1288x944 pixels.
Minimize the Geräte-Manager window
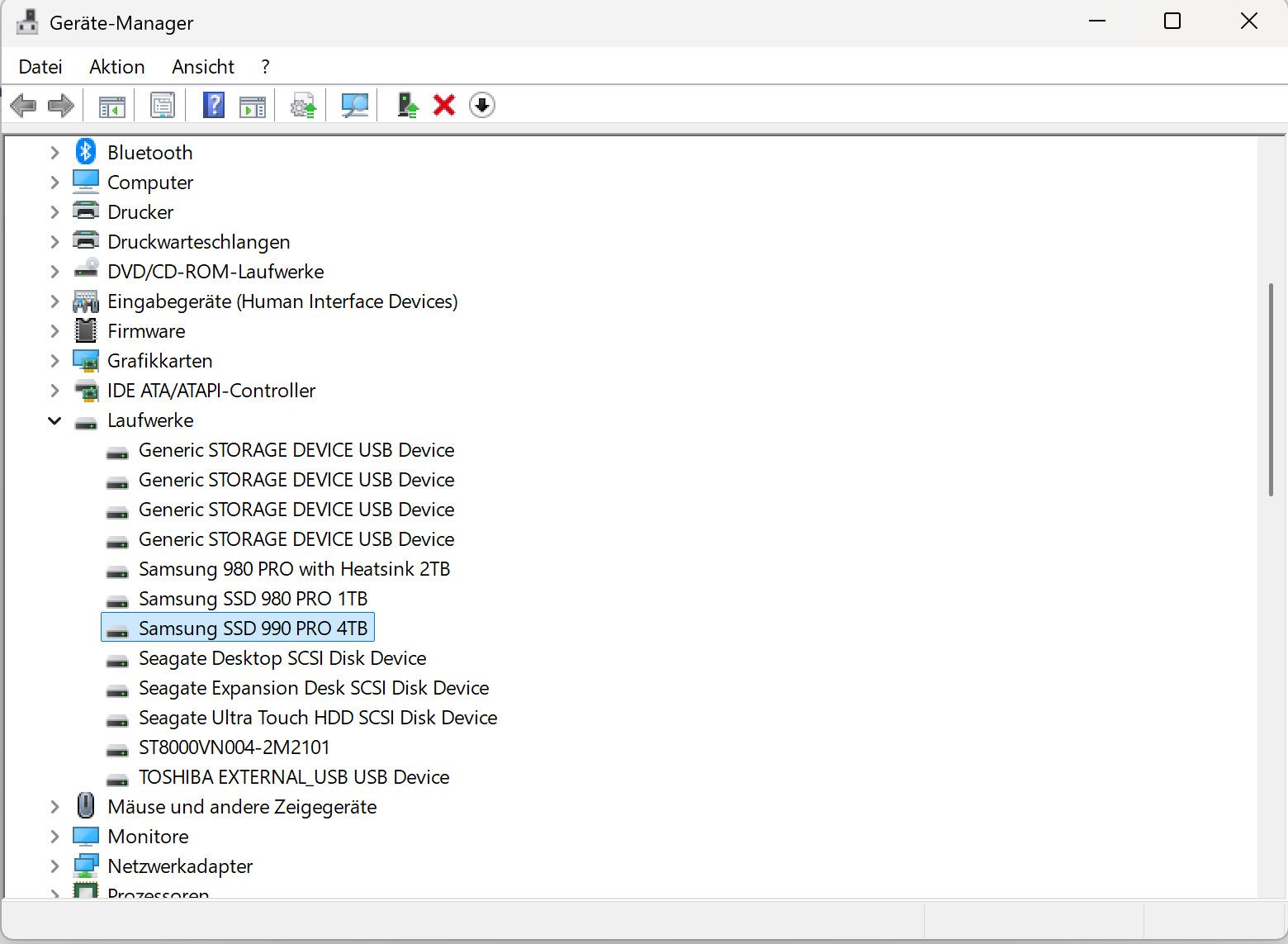pos(1097,21)
